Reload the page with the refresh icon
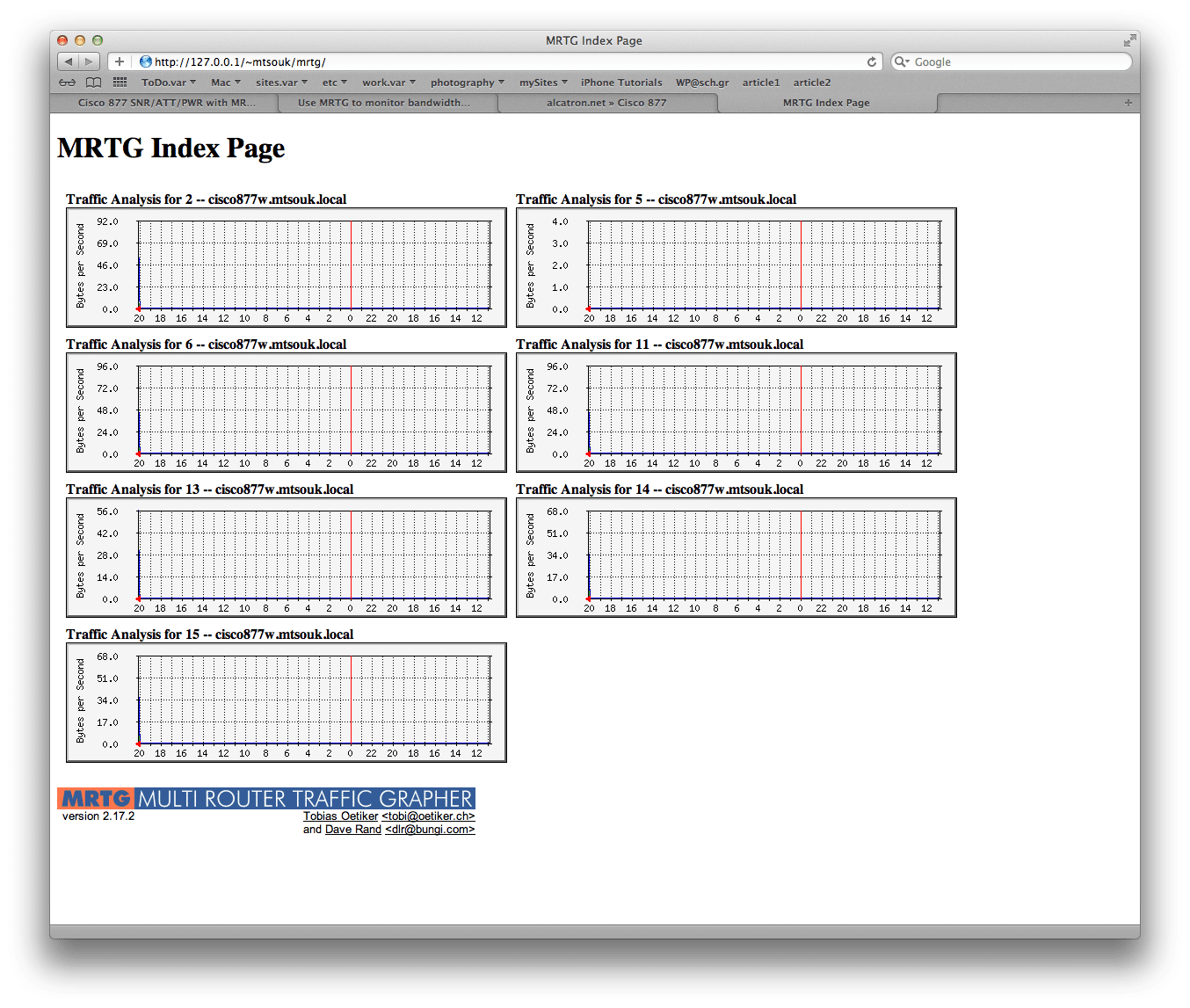The image size is (1190, 1008). 872,62
